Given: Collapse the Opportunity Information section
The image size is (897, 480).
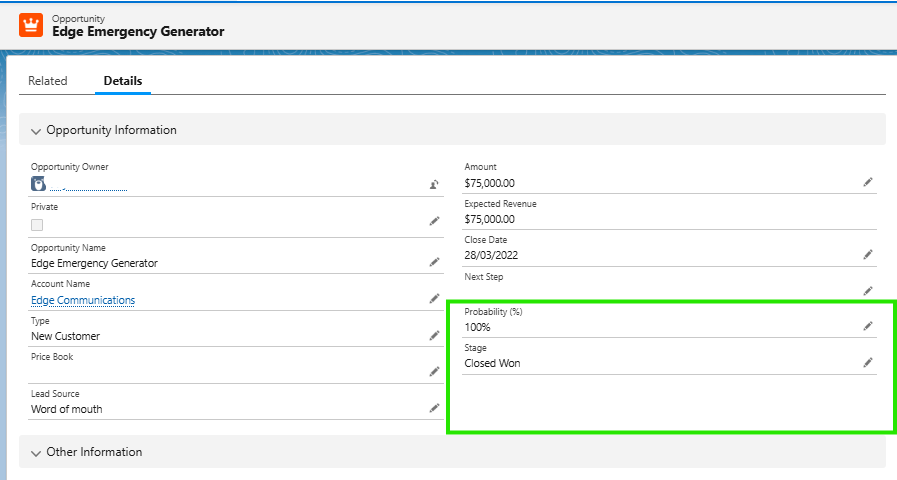Looking at the screenshot, I should coord(37,130).
